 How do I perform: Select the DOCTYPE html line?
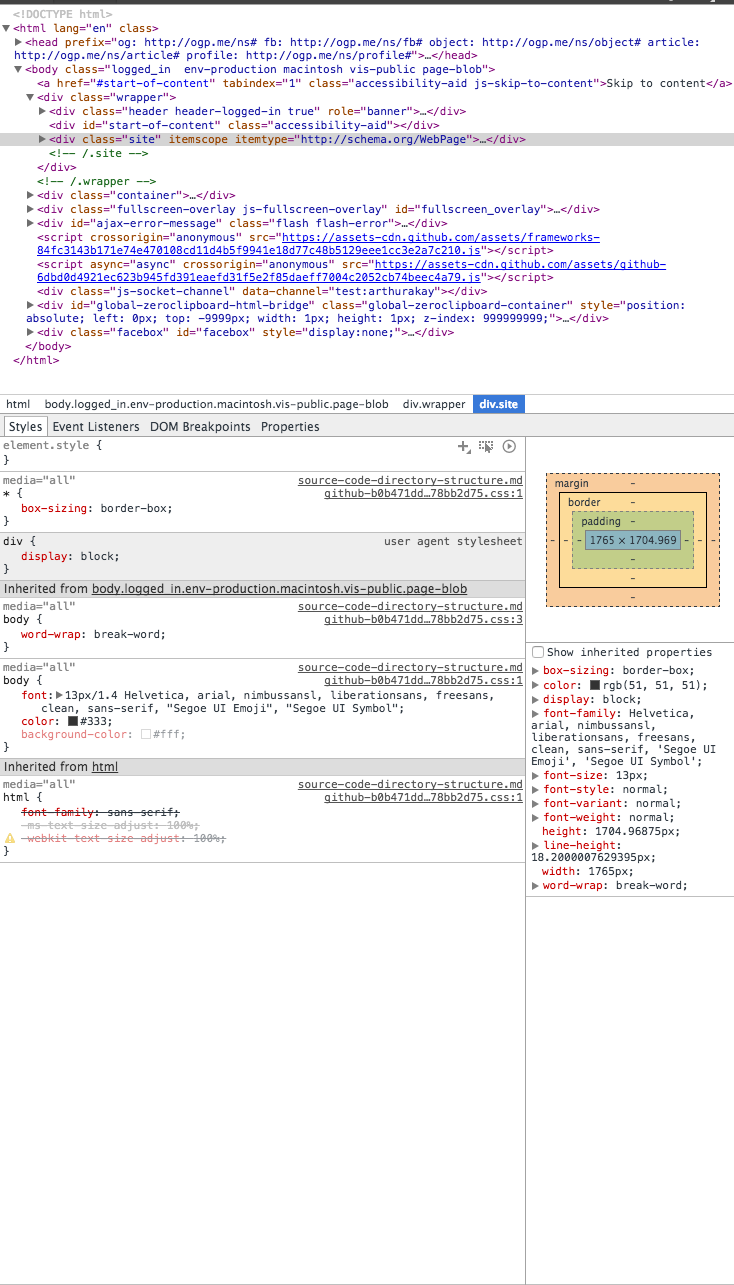pos(62,15)
